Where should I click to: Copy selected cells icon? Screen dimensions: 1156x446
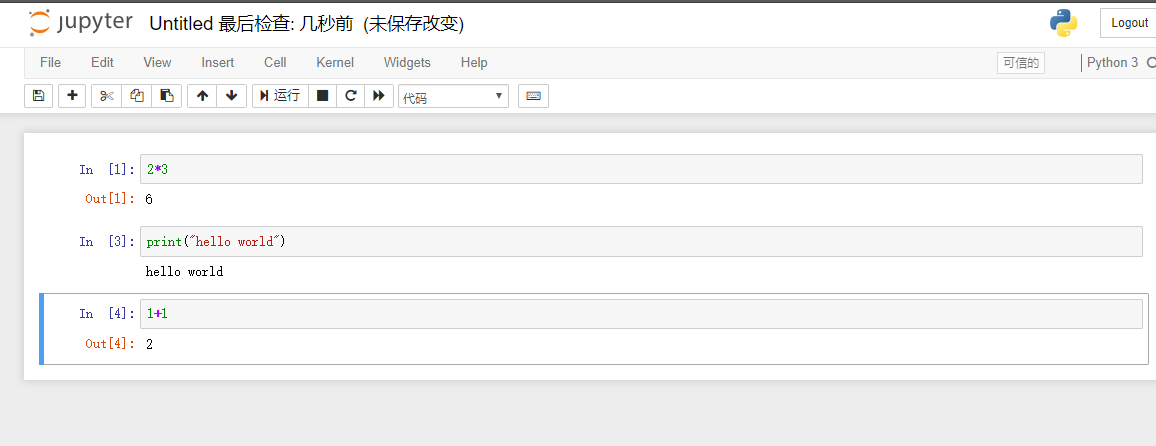136,96
